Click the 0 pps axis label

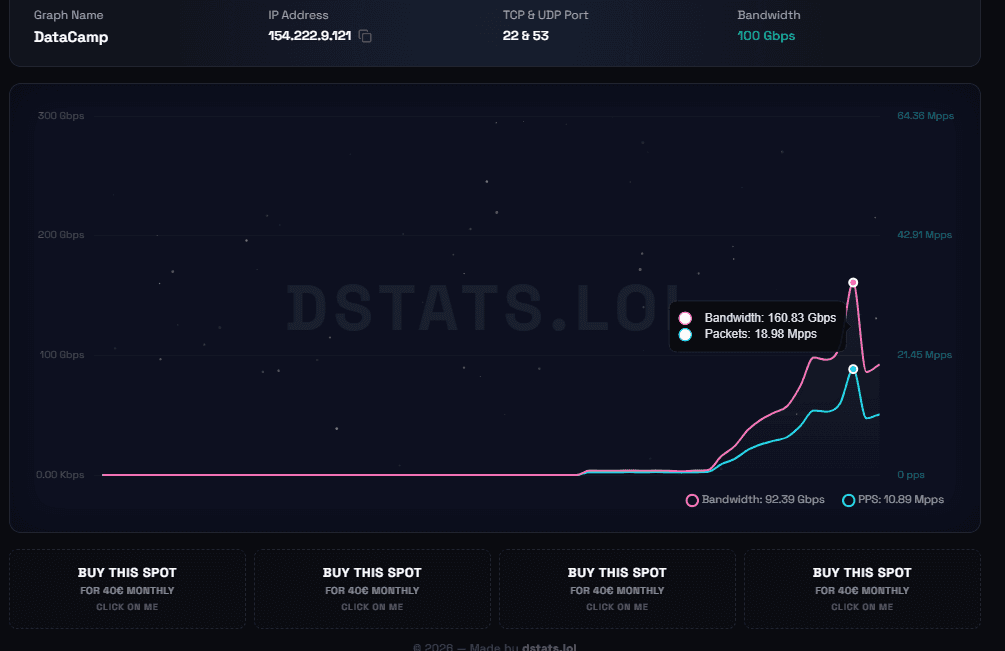point(911,475)
